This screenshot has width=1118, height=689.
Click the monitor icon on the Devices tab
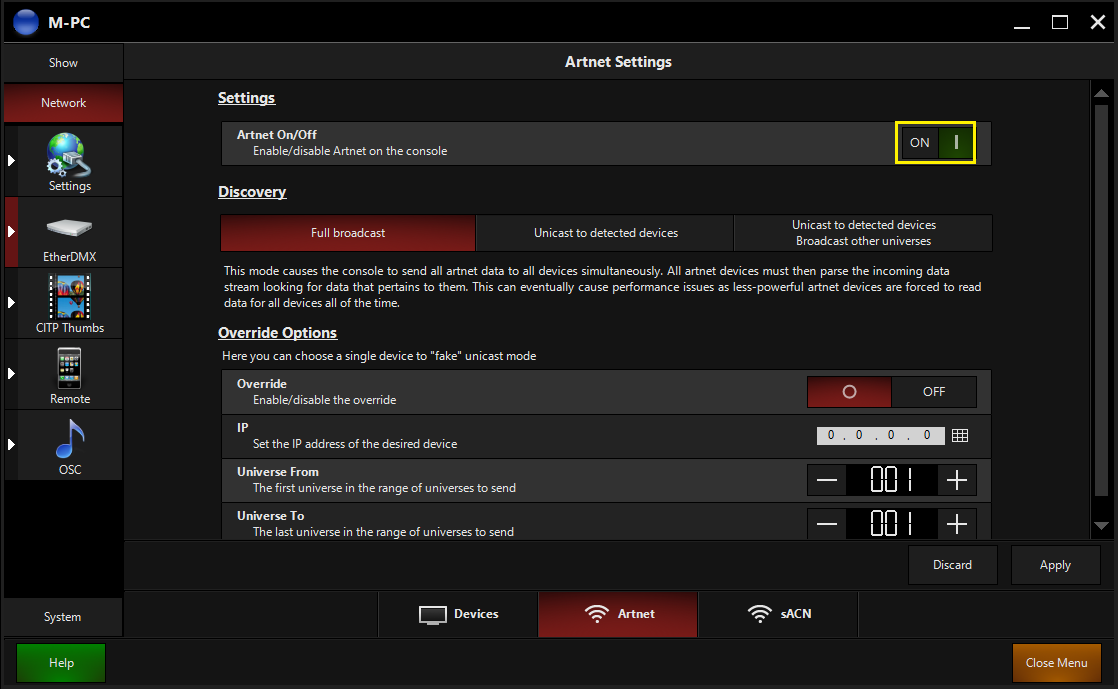coord(433,614)
